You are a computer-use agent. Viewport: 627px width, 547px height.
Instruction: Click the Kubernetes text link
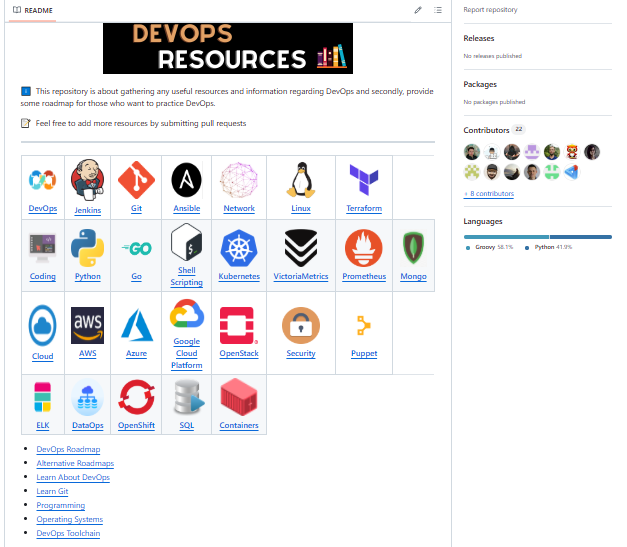pyautogui.click(x=239, y=276)
